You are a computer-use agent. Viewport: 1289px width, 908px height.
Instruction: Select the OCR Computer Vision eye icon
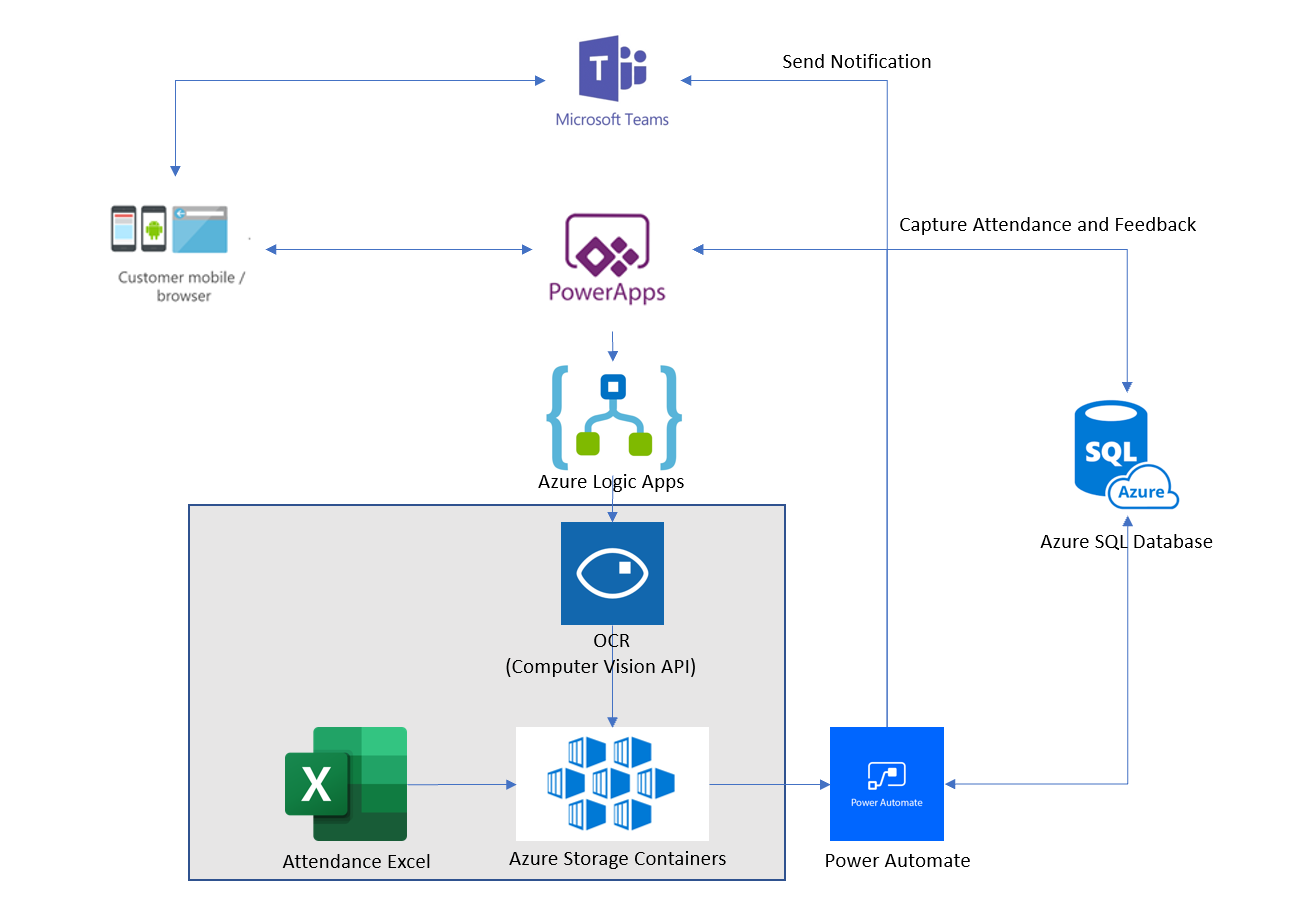[612, 573]
